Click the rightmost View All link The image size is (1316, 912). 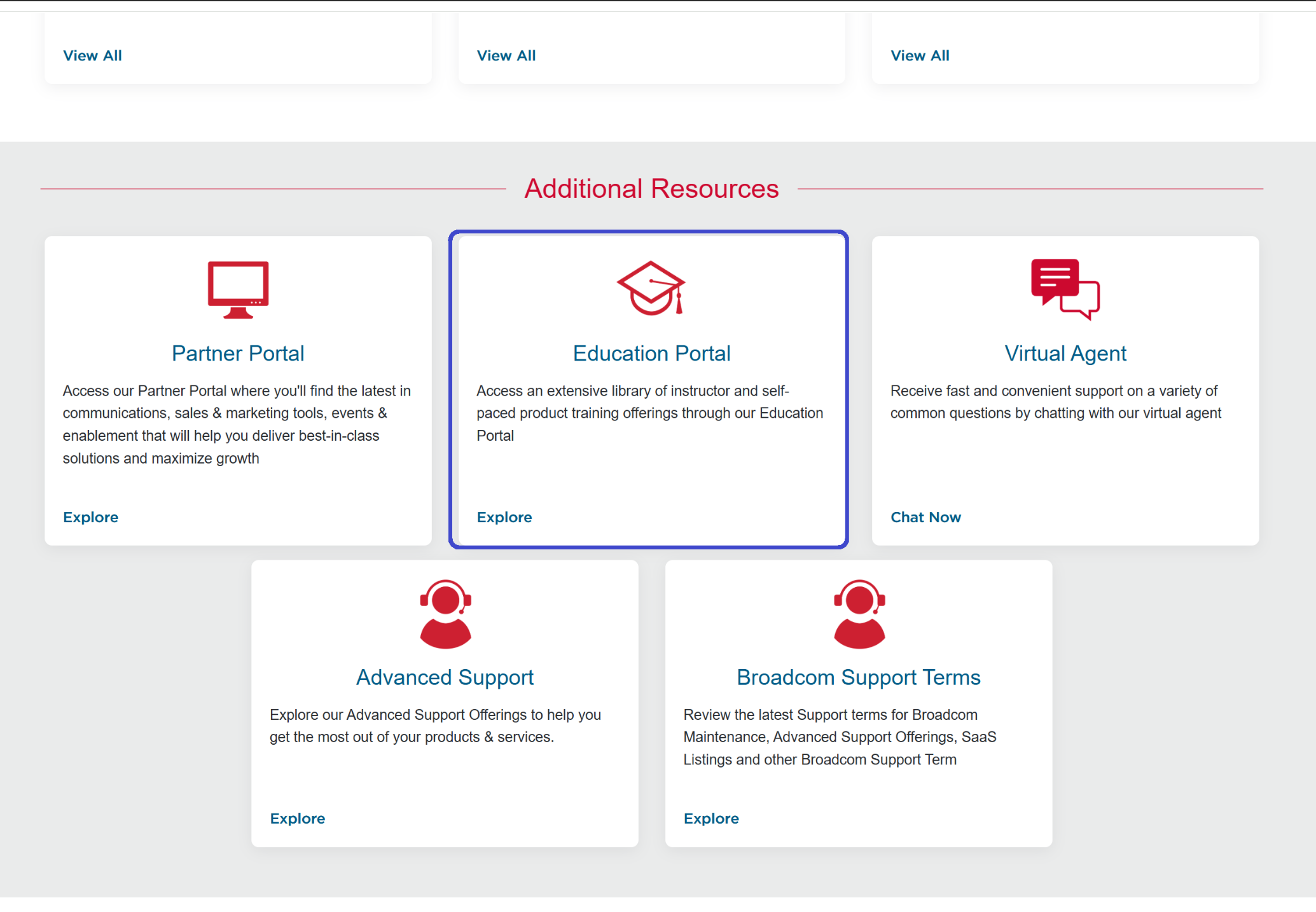tap(920, 55)
